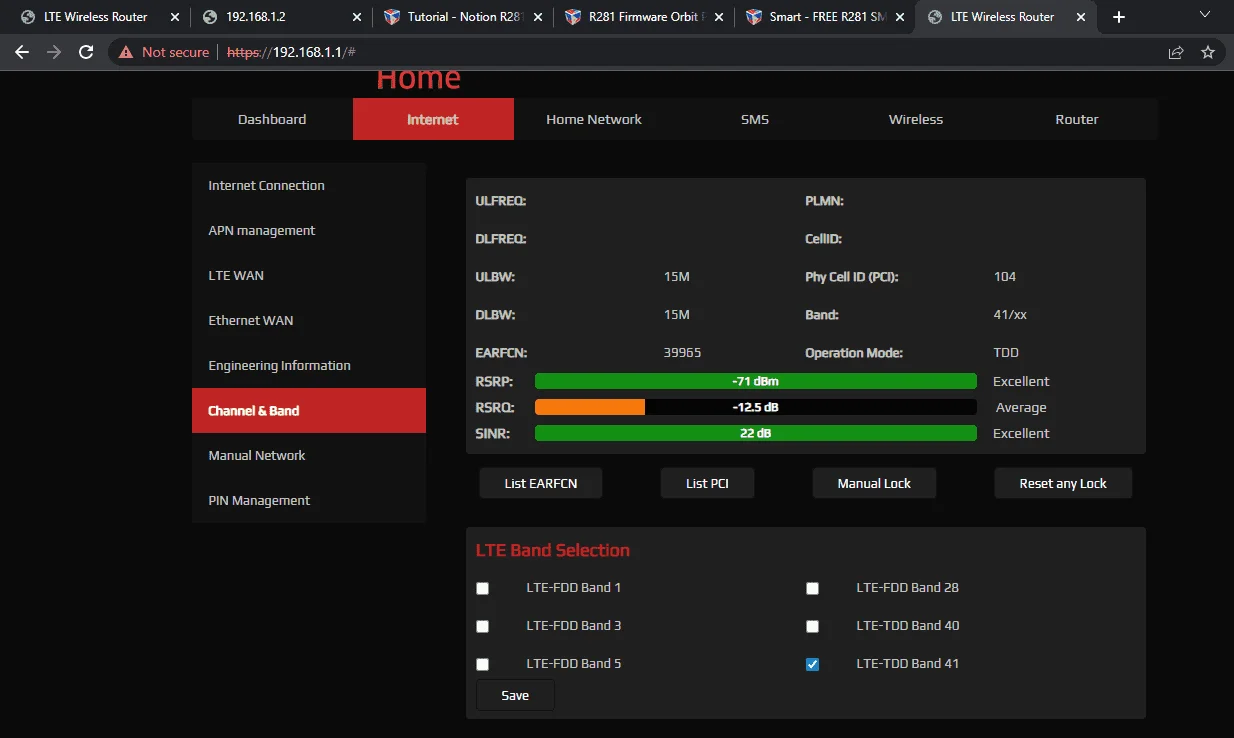Enable the LTE-FDD Band 1 checkbox

click(482, 588)
